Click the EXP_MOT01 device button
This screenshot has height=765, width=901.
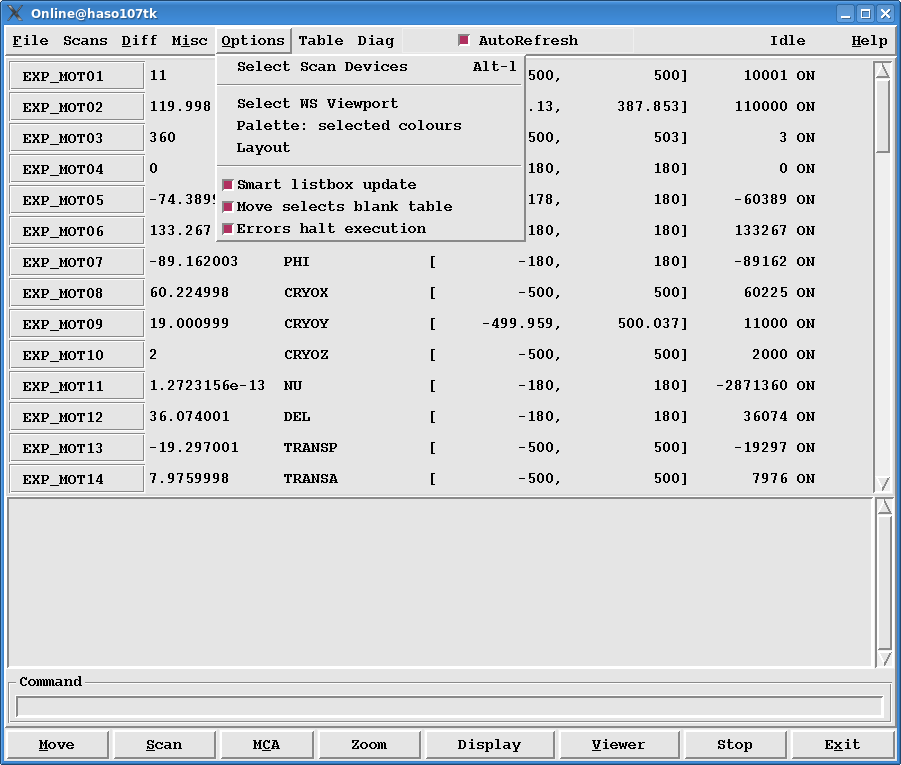click(x=76, y=76)
